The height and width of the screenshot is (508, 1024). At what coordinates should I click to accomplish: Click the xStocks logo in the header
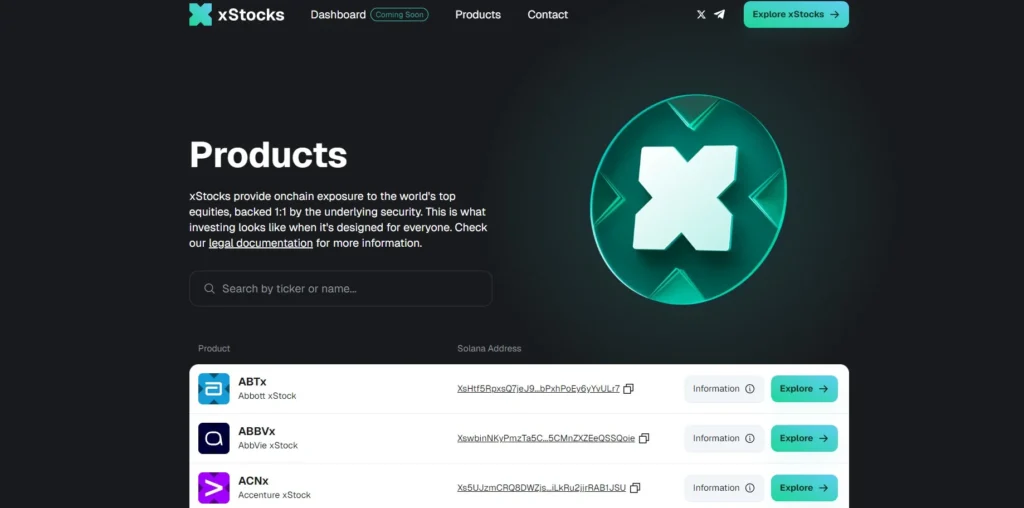click(x=236, y=14)
